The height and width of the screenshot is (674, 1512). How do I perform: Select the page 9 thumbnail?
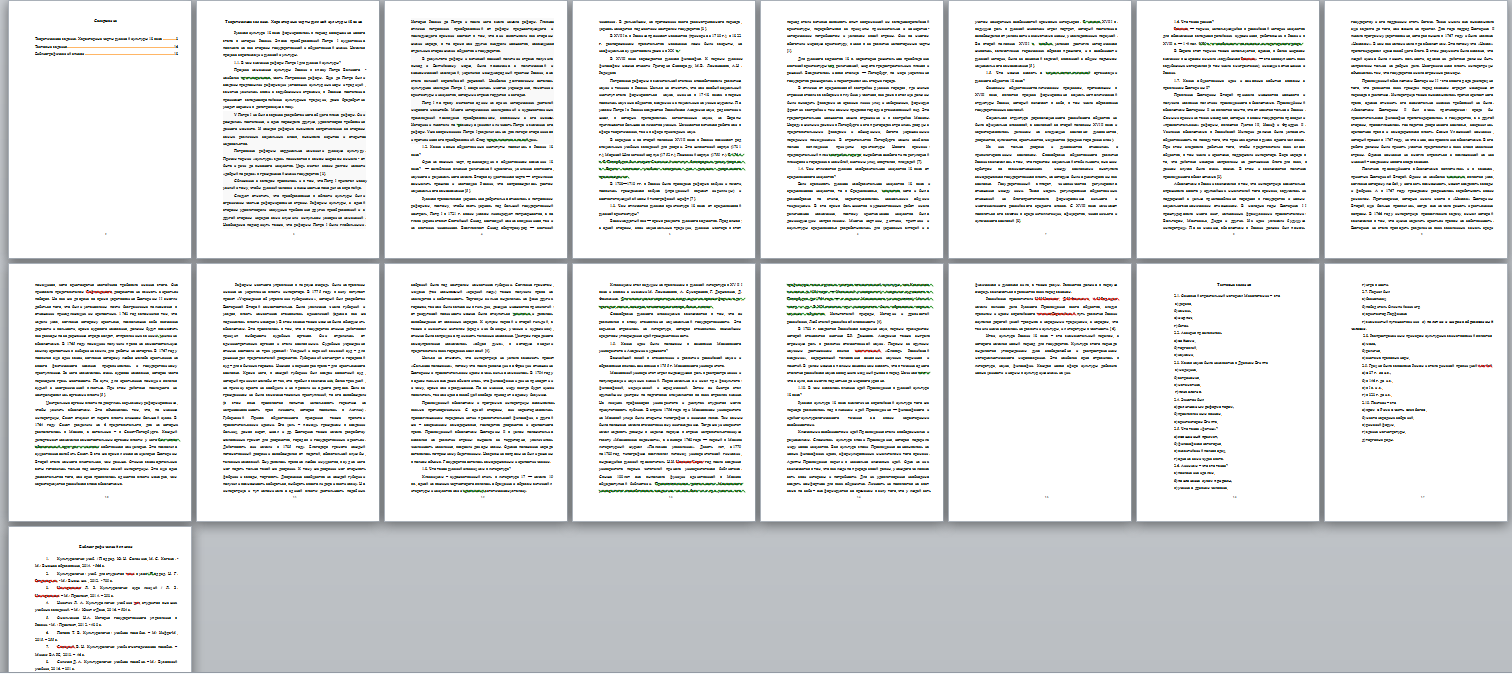pos(99,391)
